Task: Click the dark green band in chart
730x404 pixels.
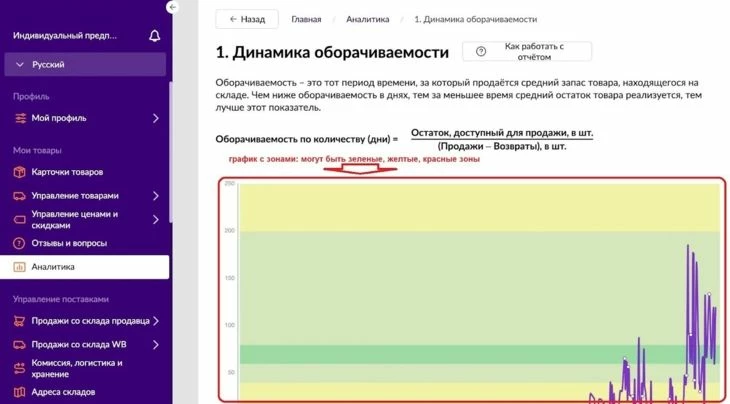Action: click(x=480, y=354)
